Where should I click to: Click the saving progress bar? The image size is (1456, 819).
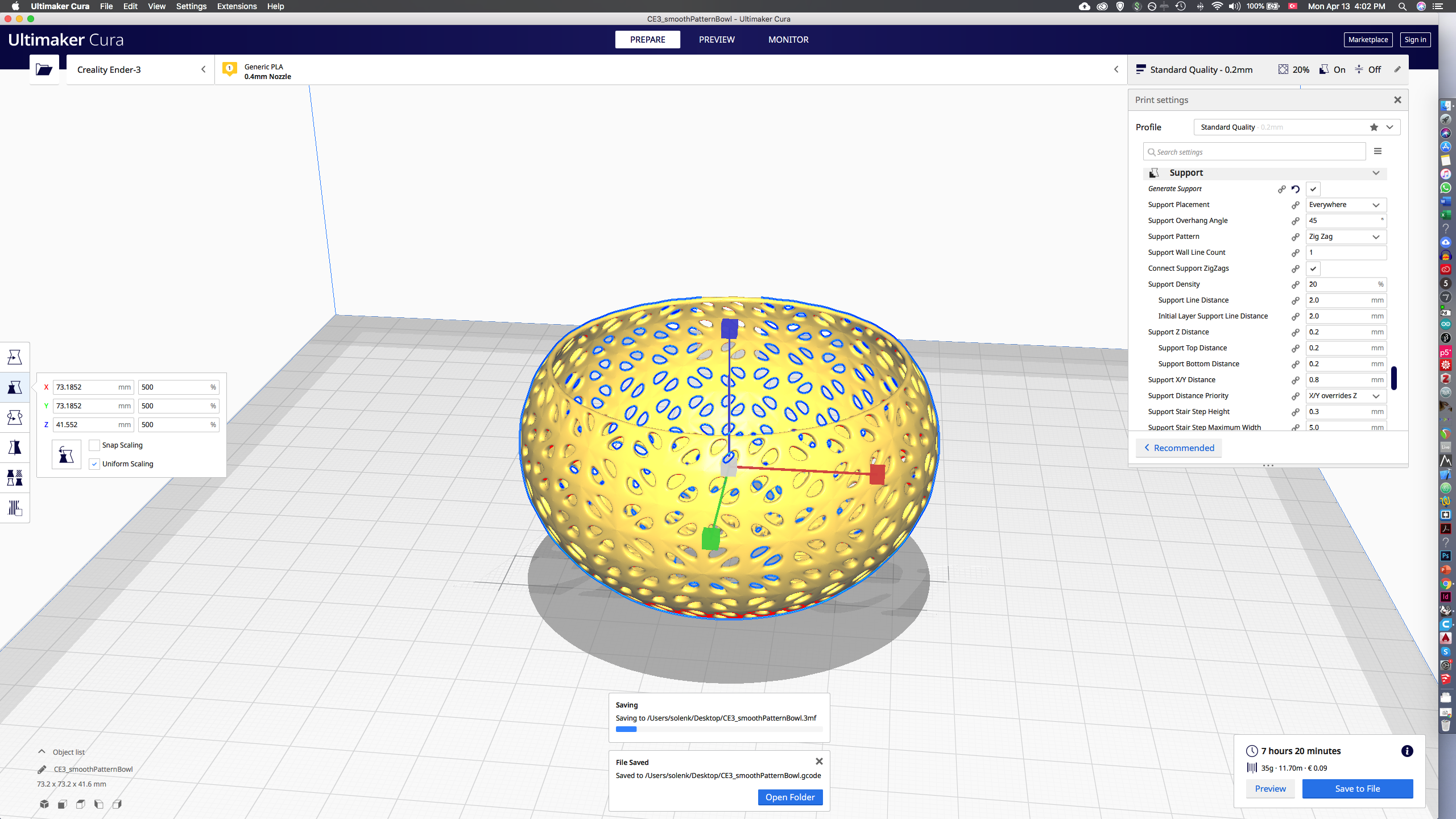coord(719,729)
